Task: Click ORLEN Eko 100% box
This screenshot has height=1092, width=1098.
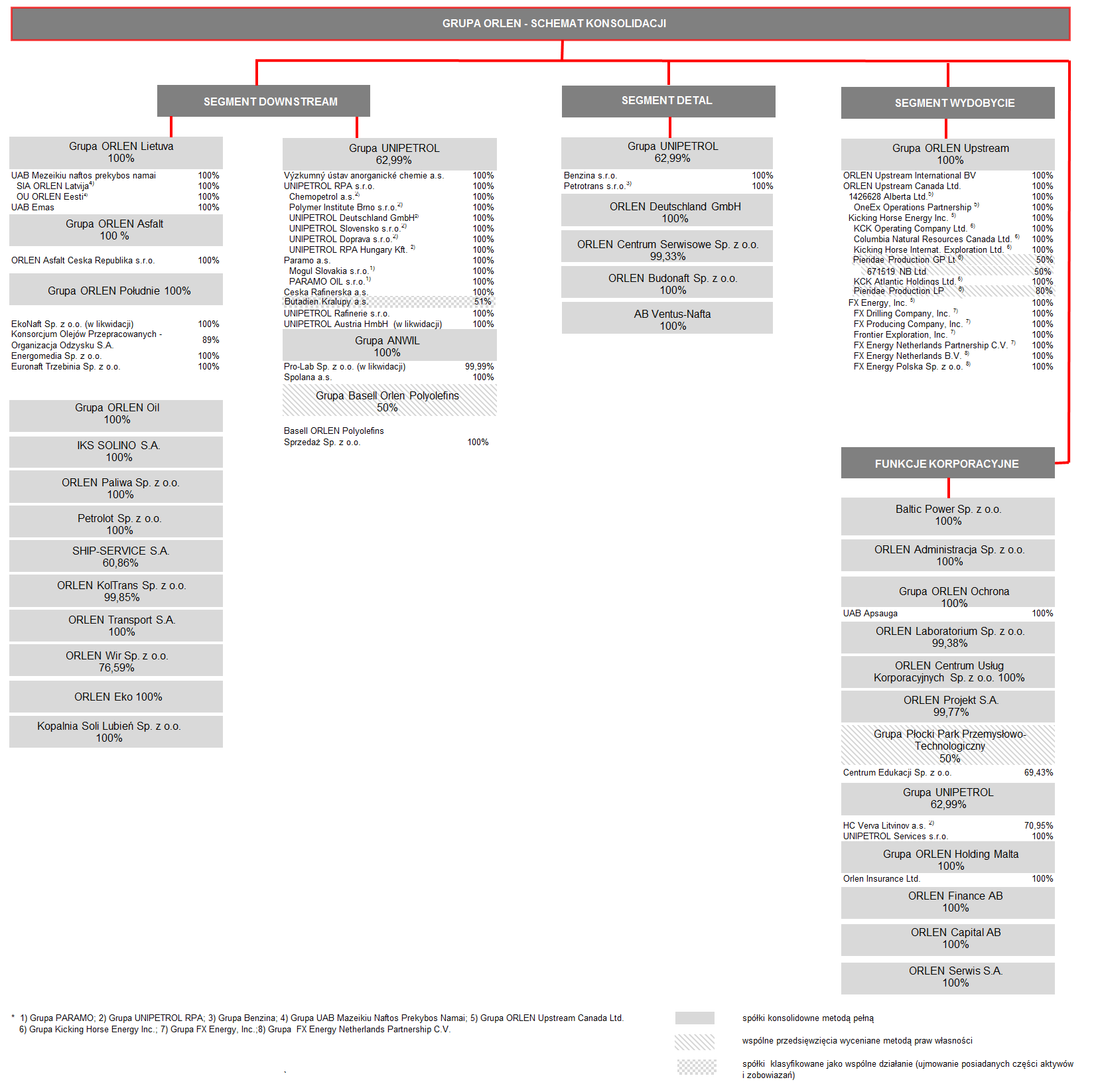Action: 116,697
